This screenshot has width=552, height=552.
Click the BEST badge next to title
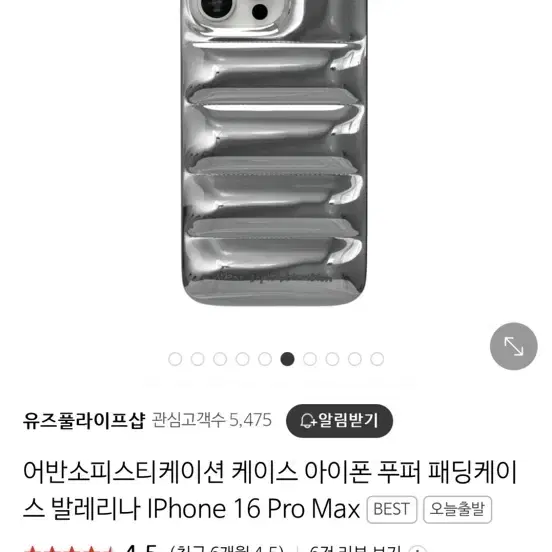coord(391,509)
